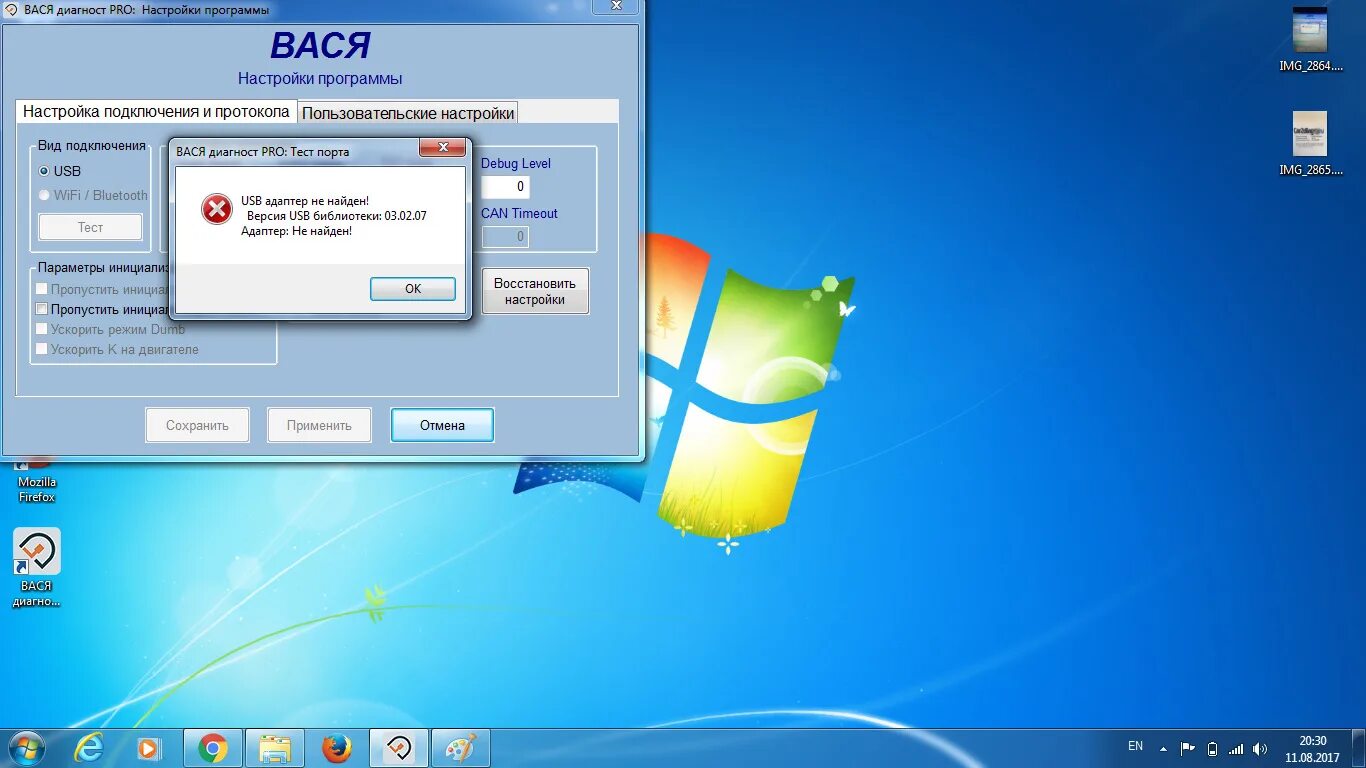Click the red error icon in dialog
This screenshot has height=768, width=1366.
click(x=216, y=209)
